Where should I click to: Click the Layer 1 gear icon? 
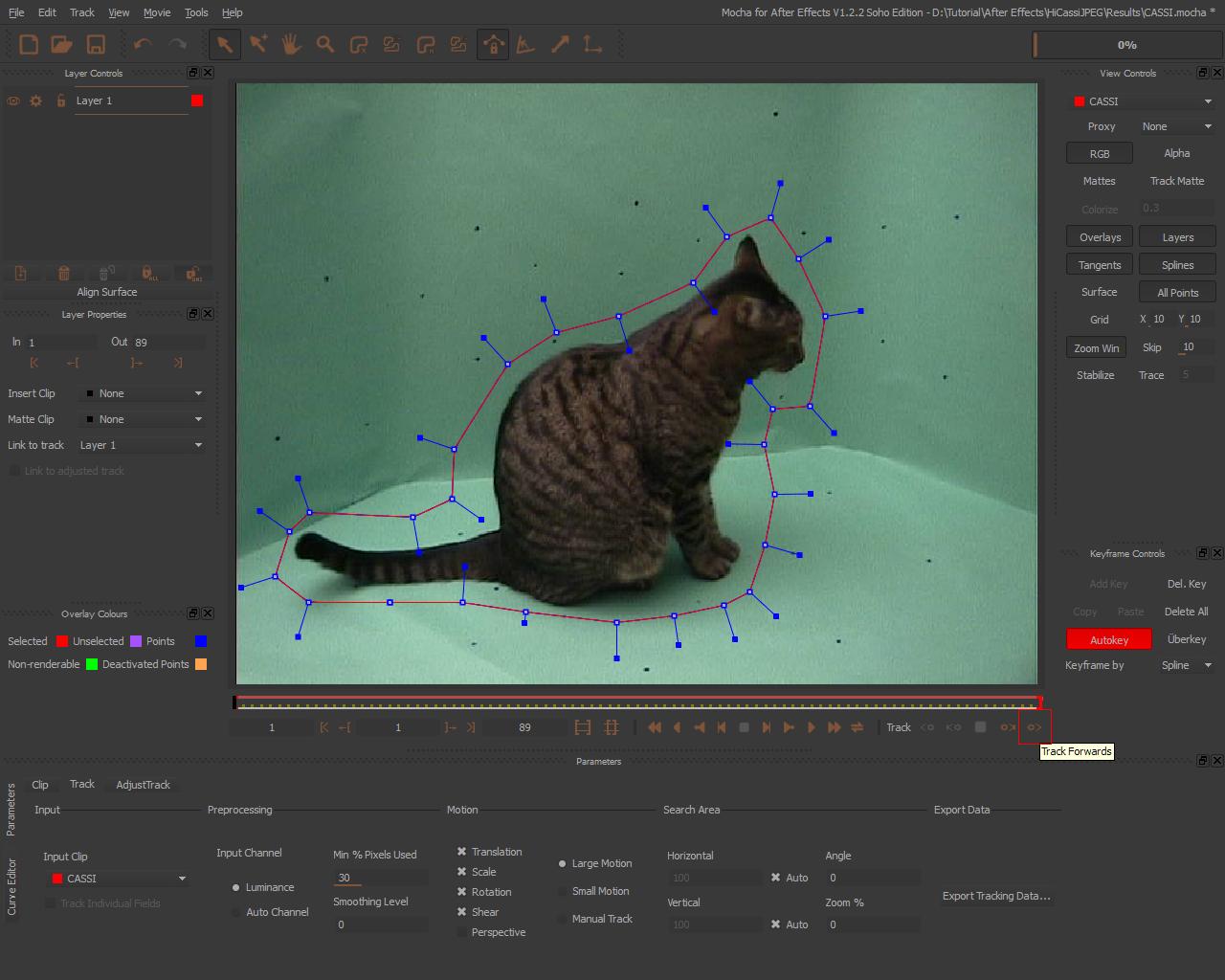click(x=36, y=100)
